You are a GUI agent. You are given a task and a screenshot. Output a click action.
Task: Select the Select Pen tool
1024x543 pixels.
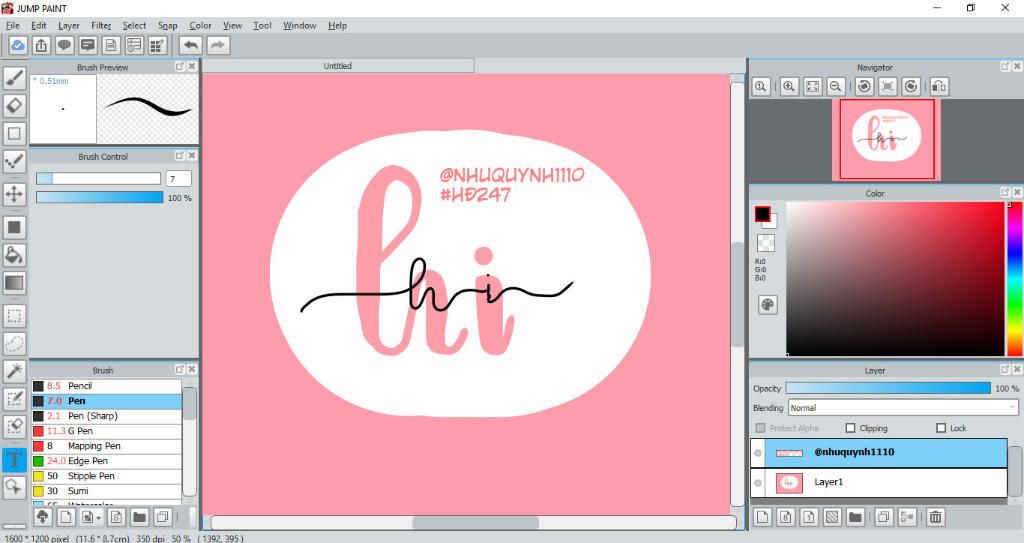tap(14, 399)
